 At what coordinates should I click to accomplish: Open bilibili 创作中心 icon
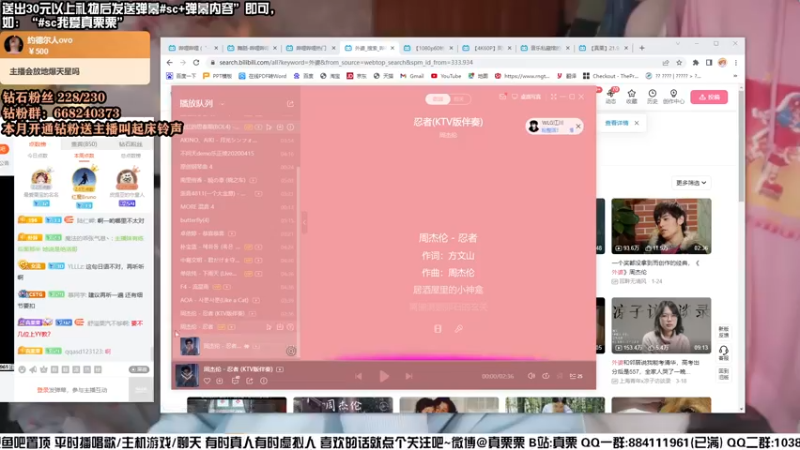pos(673,96)
